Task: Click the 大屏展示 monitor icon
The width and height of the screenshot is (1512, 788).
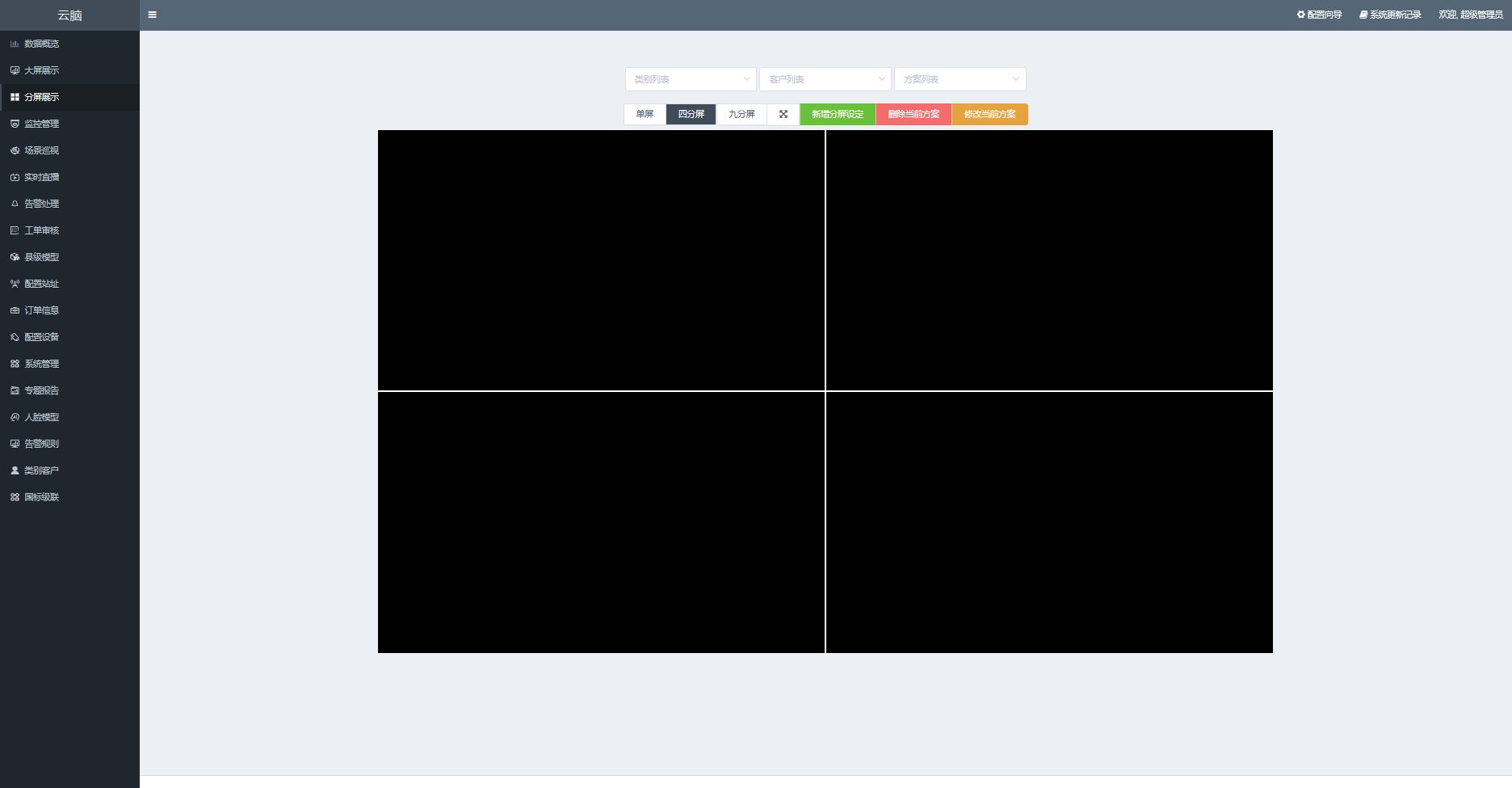Action: [x=15, y=70]
